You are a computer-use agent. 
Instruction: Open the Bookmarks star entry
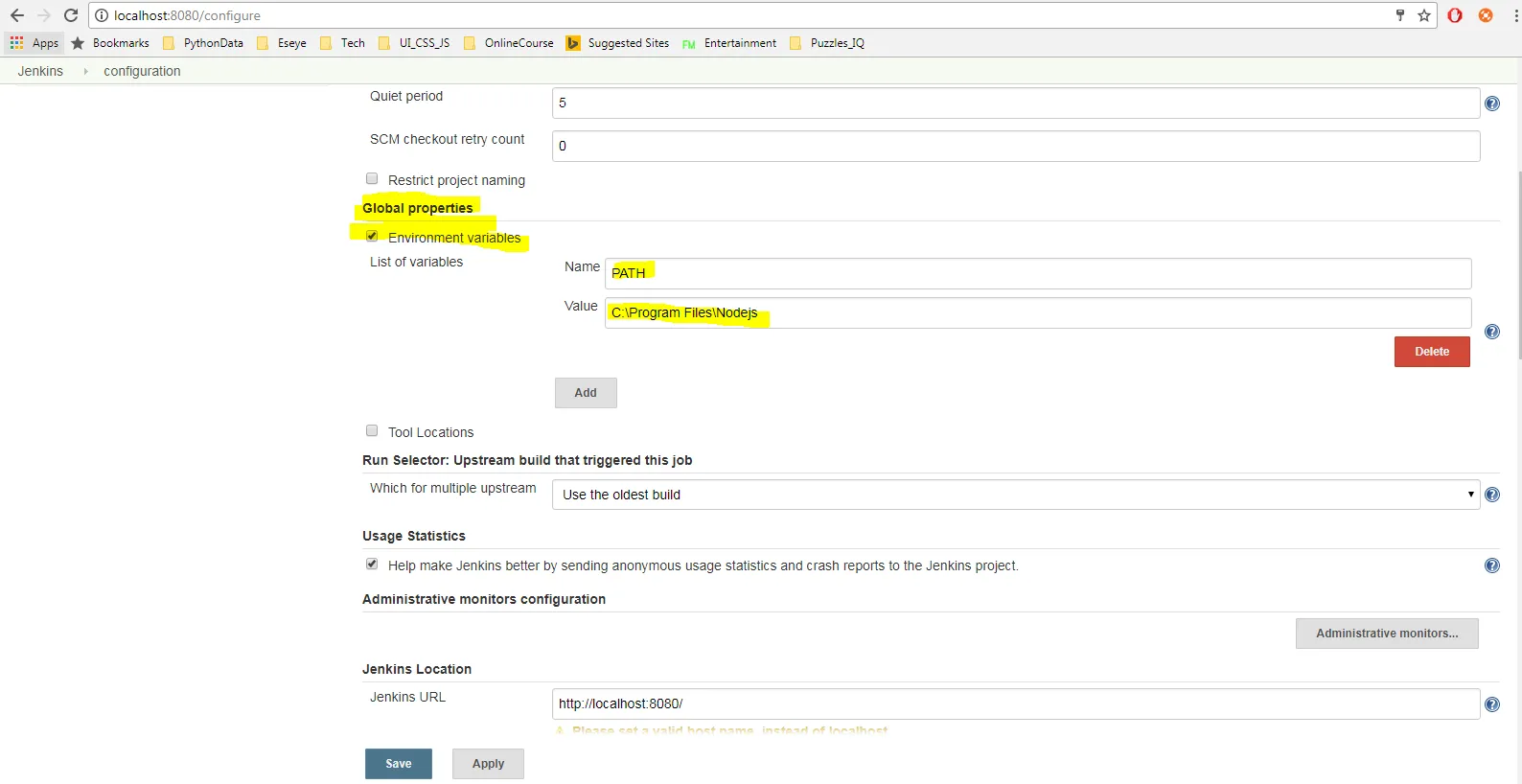coord(110,43)
